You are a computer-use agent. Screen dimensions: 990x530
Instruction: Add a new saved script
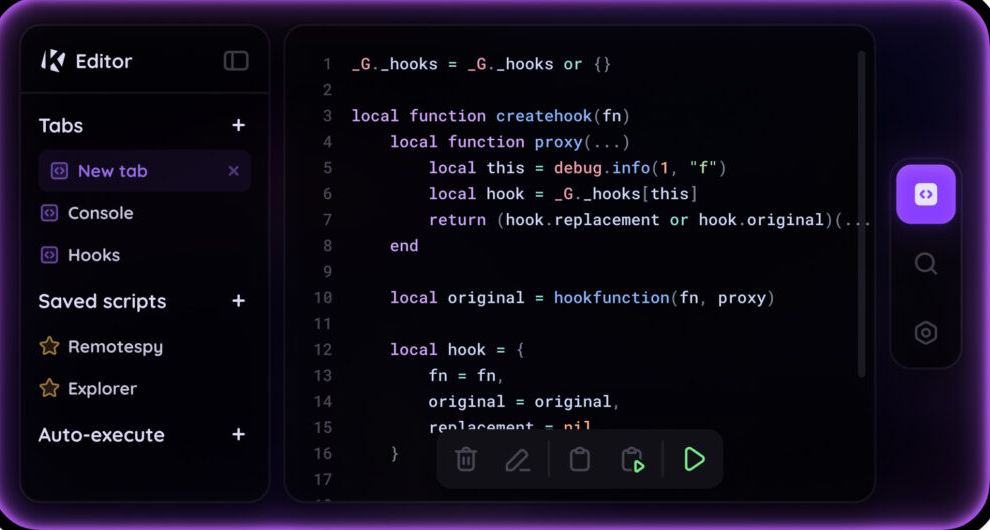pyautogui.click(x=238, y=301)
